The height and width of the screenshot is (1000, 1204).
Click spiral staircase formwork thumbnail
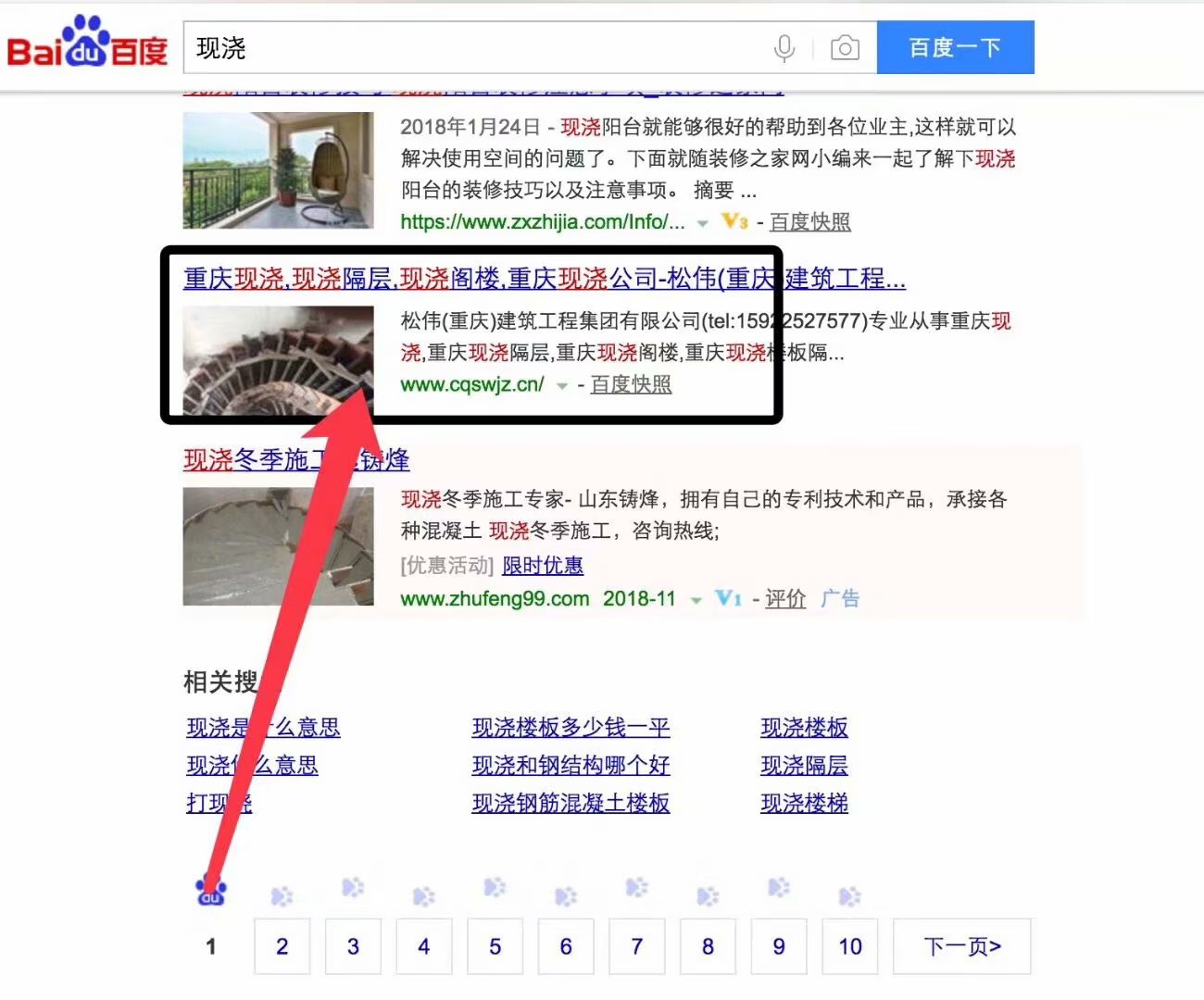[x=279, y=360]
